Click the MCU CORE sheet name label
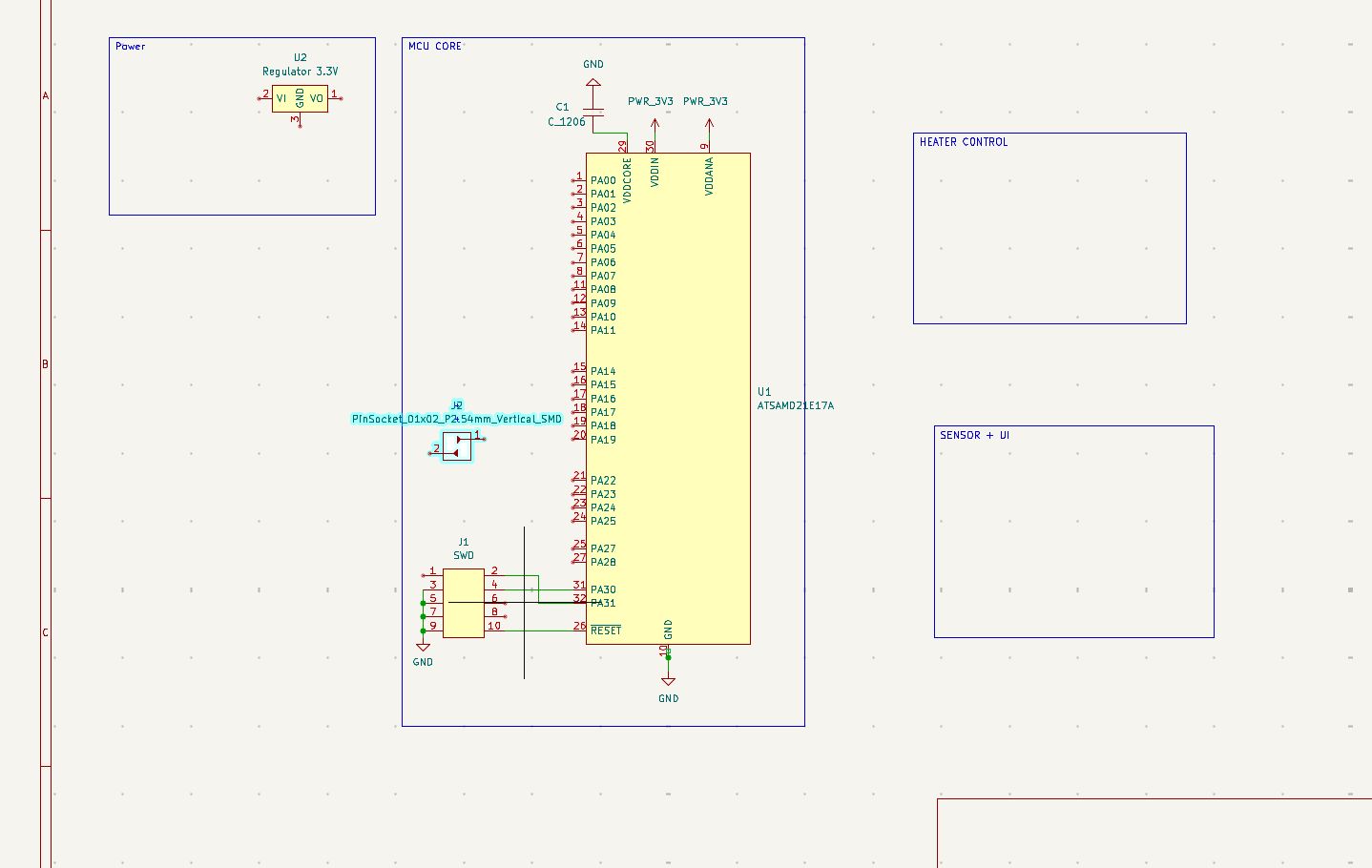This screenshot has height=868, width=1372. pos(434,45)
